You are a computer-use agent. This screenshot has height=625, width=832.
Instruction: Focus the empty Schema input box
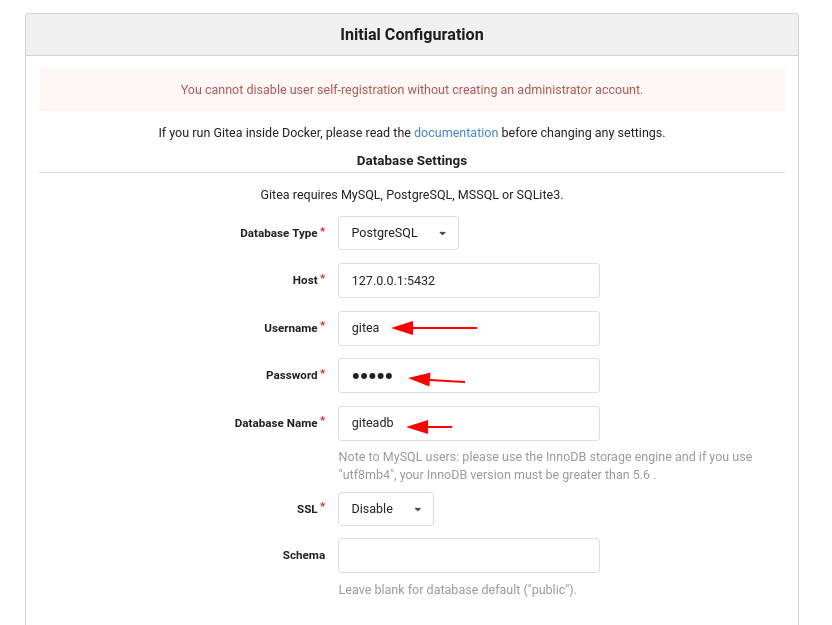(469, 555)
